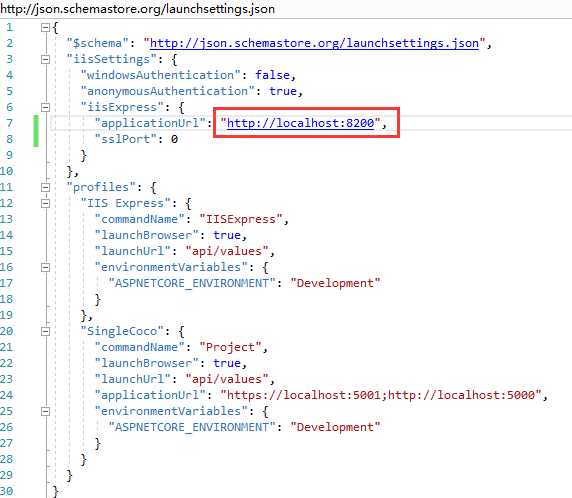Collapse the iisSettings block fold marker
This screenshot has height=498, width=572.
[x=45, y=59]
